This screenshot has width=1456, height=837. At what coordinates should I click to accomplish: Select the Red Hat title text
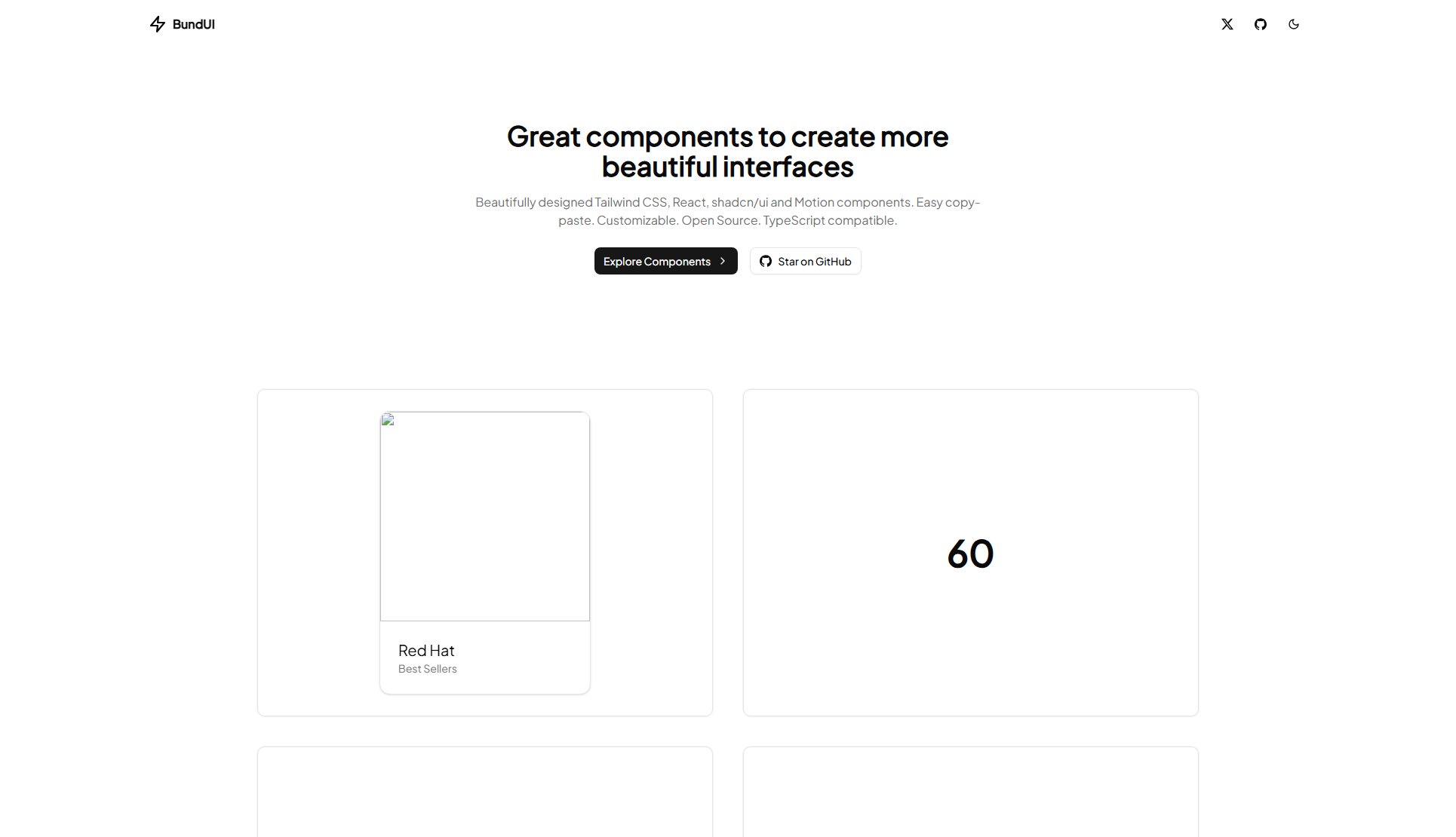[x=426, y=650]
